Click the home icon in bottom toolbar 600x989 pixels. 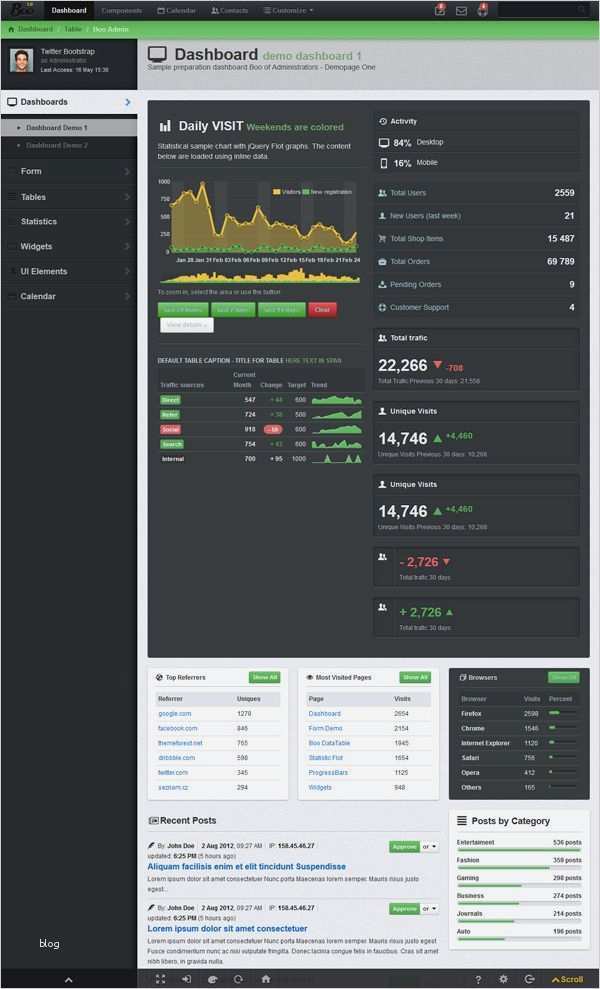pyautogui.click(x=266, y=979)
